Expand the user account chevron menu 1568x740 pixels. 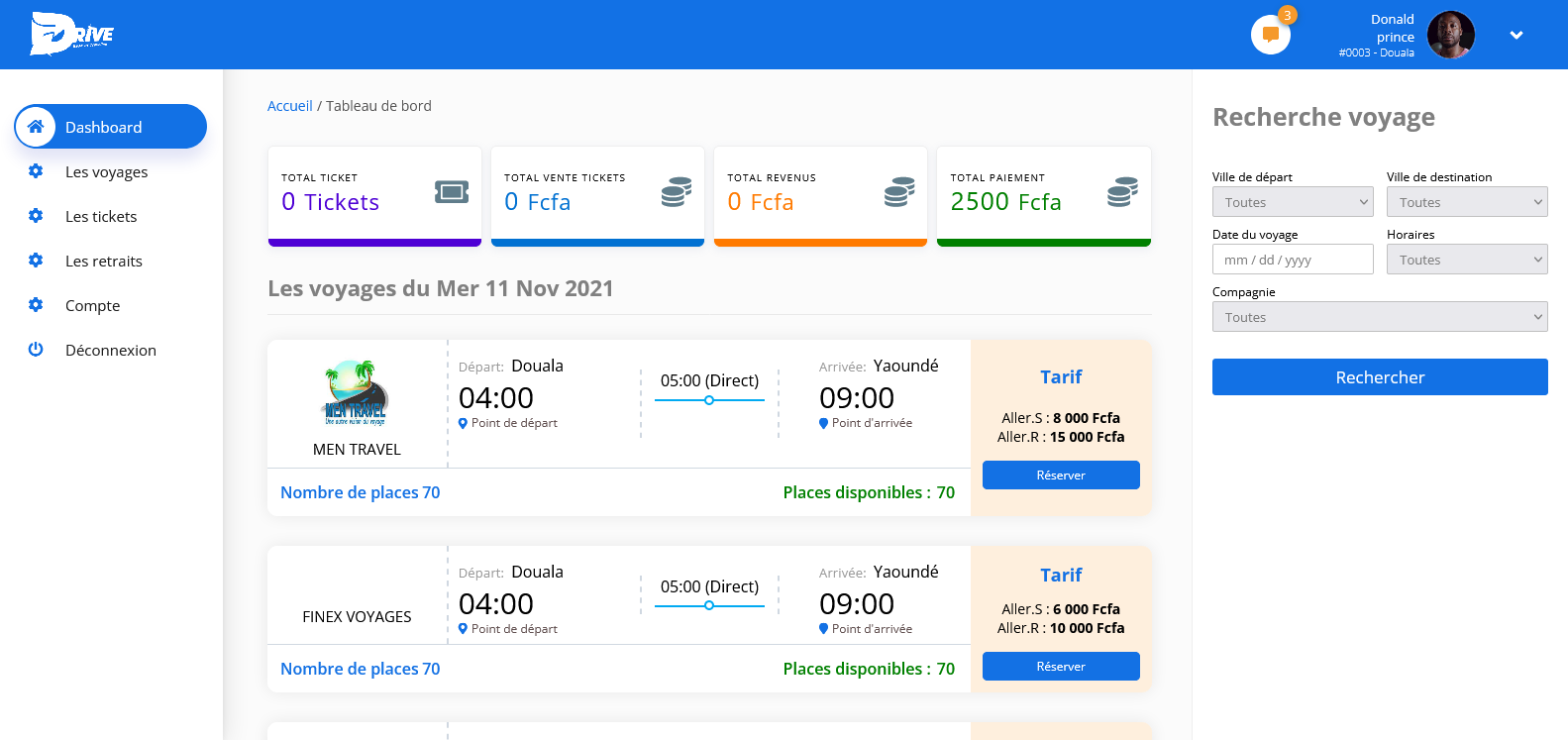(1516, 35)
